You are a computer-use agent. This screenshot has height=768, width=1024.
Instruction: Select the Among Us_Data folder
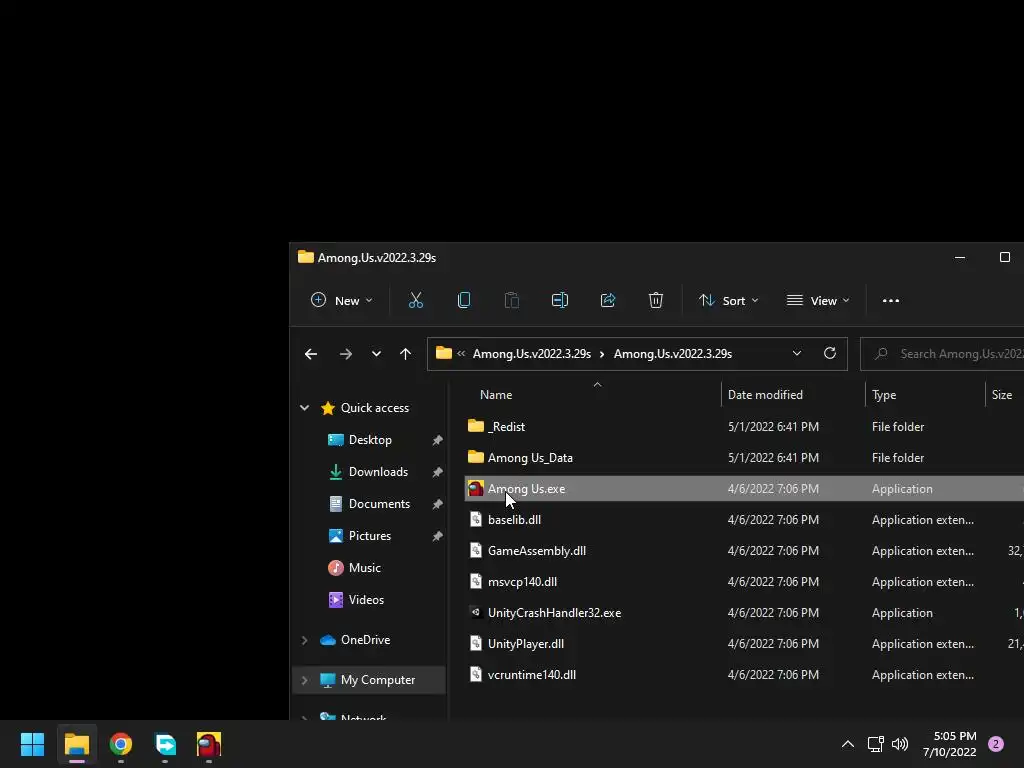coord(744,458)
